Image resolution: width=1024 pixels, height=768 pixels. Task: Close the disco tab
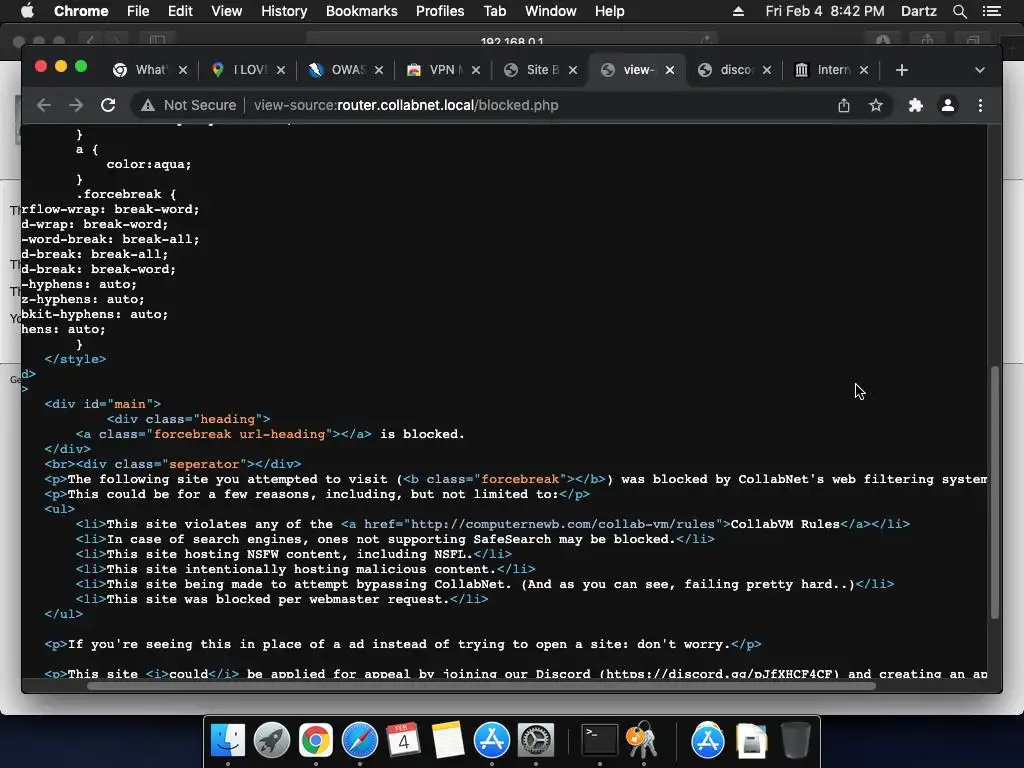[x=767, y=70]
